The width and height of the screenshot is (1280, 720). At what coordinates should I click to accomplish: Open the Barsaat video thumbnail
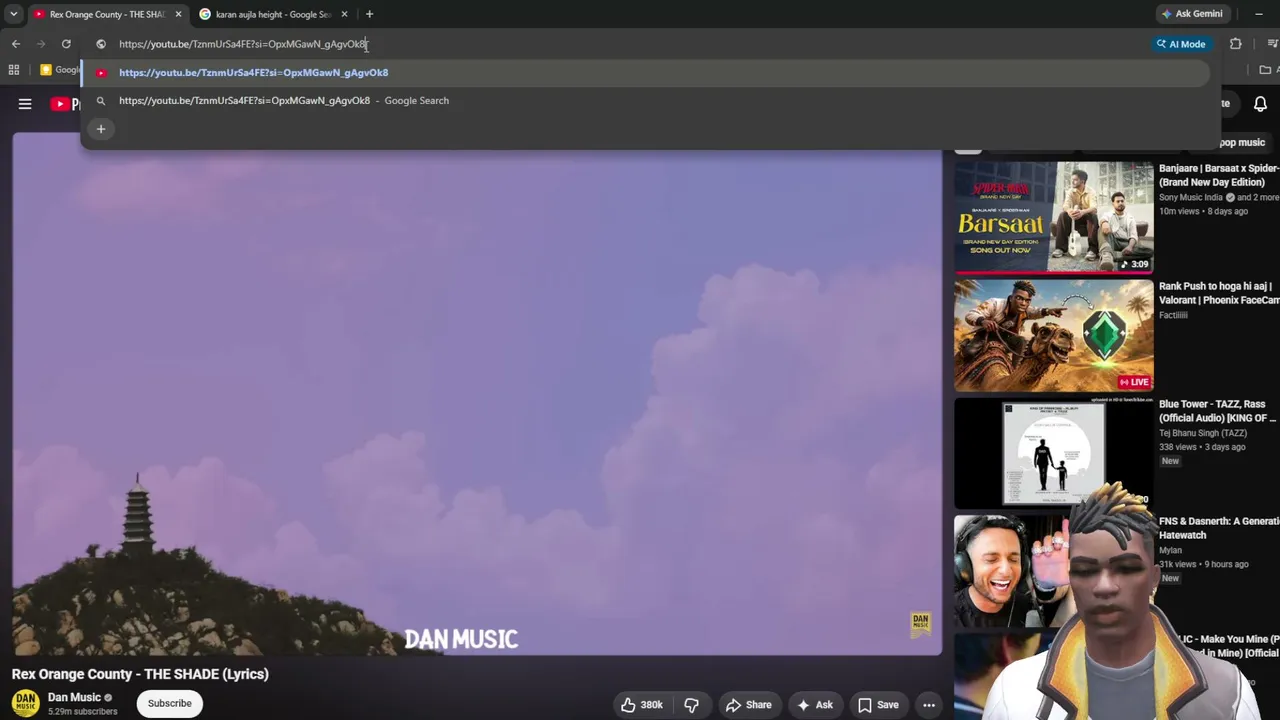1053,218
